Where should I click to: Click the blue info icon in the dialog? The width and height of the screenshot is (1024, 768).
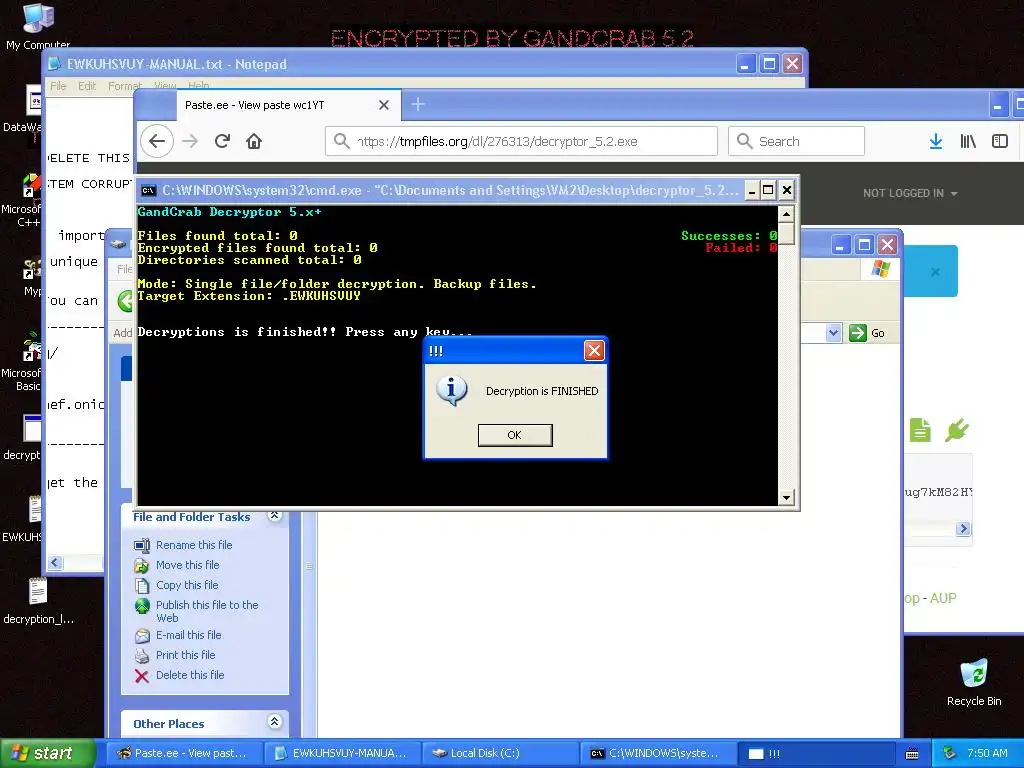point(451,391)
